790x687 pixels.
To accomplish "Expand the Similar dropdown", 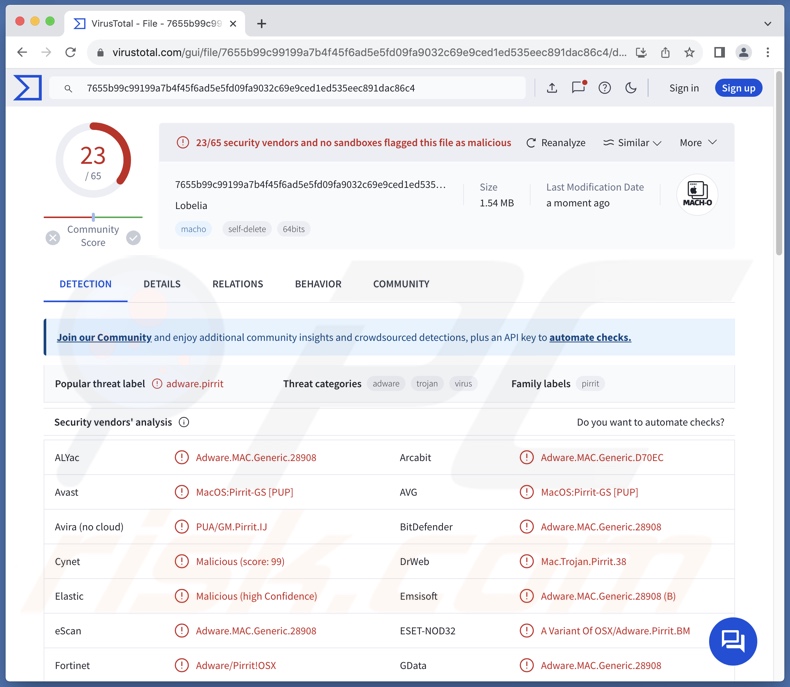I will 632,143.
